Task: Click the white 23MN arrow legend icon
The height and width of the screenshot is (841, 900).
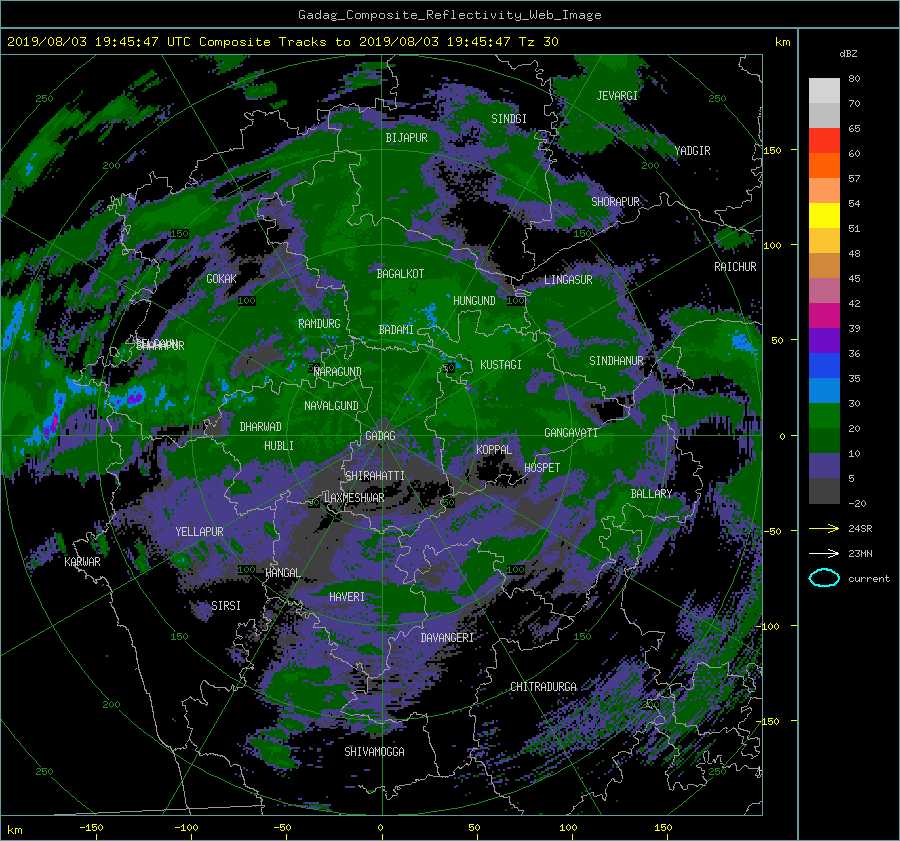Action: coord(824,553)
